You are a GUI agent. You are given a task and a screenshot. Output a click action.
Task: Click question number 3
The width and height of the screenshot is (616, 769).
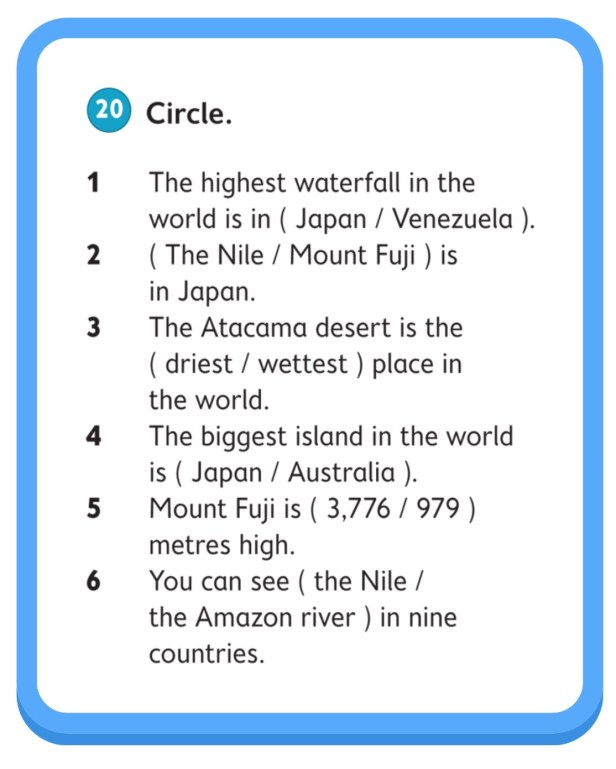[93, 328]
